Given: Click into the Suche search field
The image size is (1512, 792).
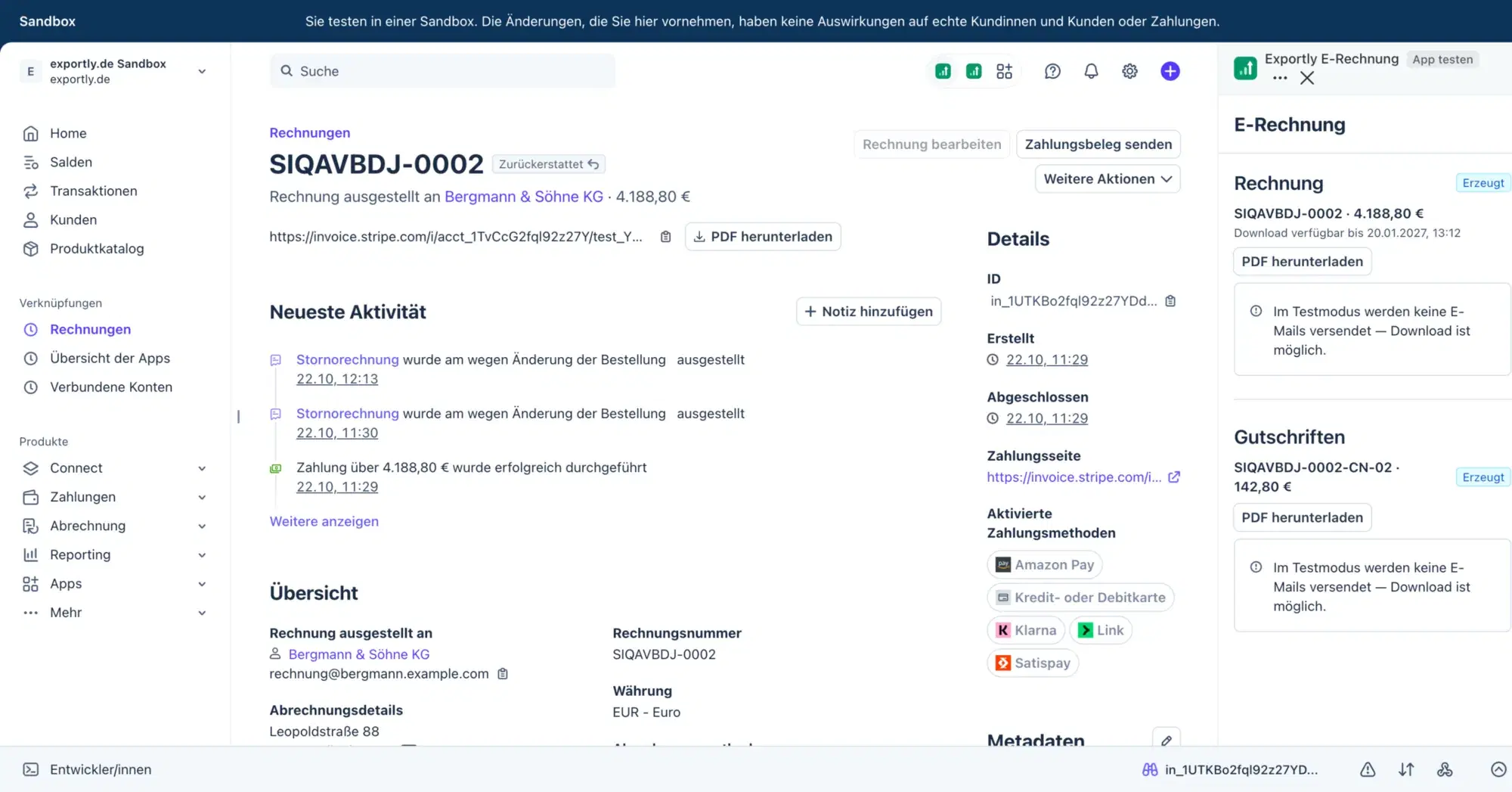Looking at the screenshot, I should tap(442, 71).
